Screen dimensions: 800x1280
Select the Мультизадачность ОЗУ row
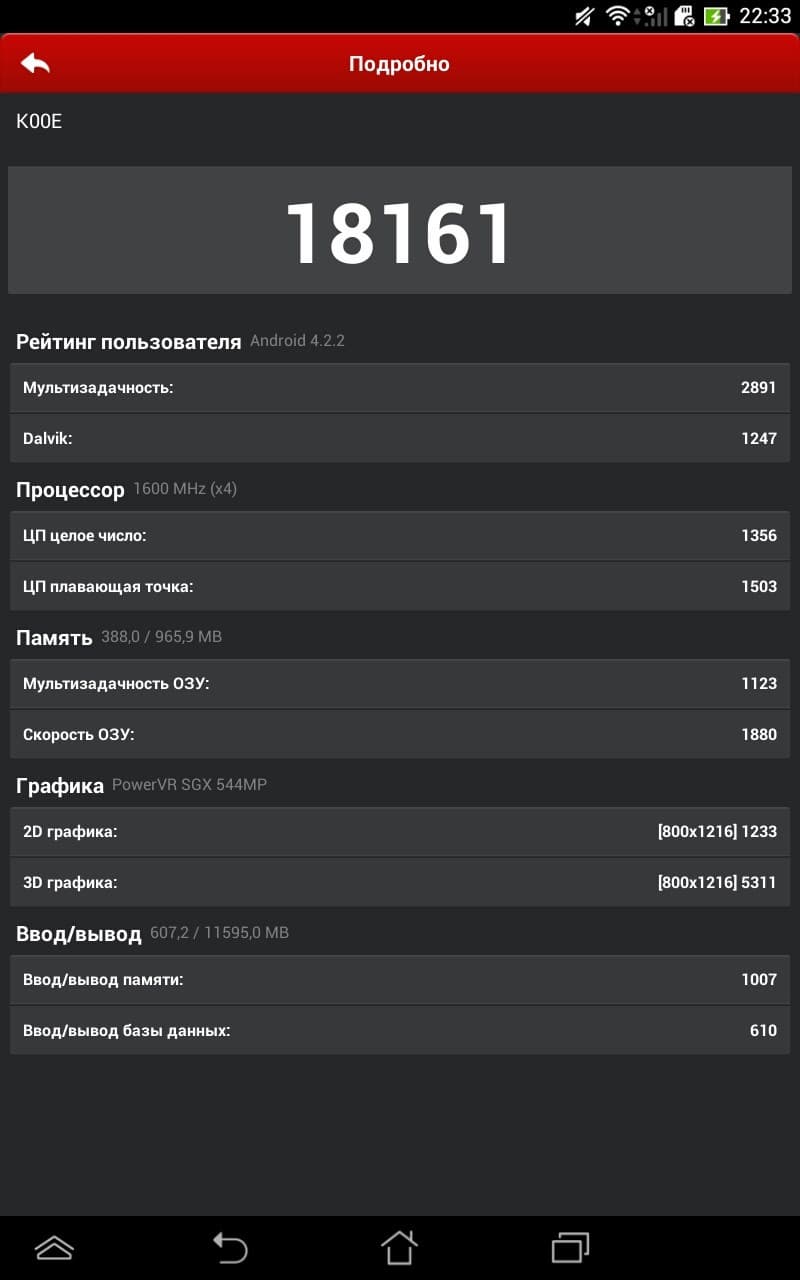[400, 684]
